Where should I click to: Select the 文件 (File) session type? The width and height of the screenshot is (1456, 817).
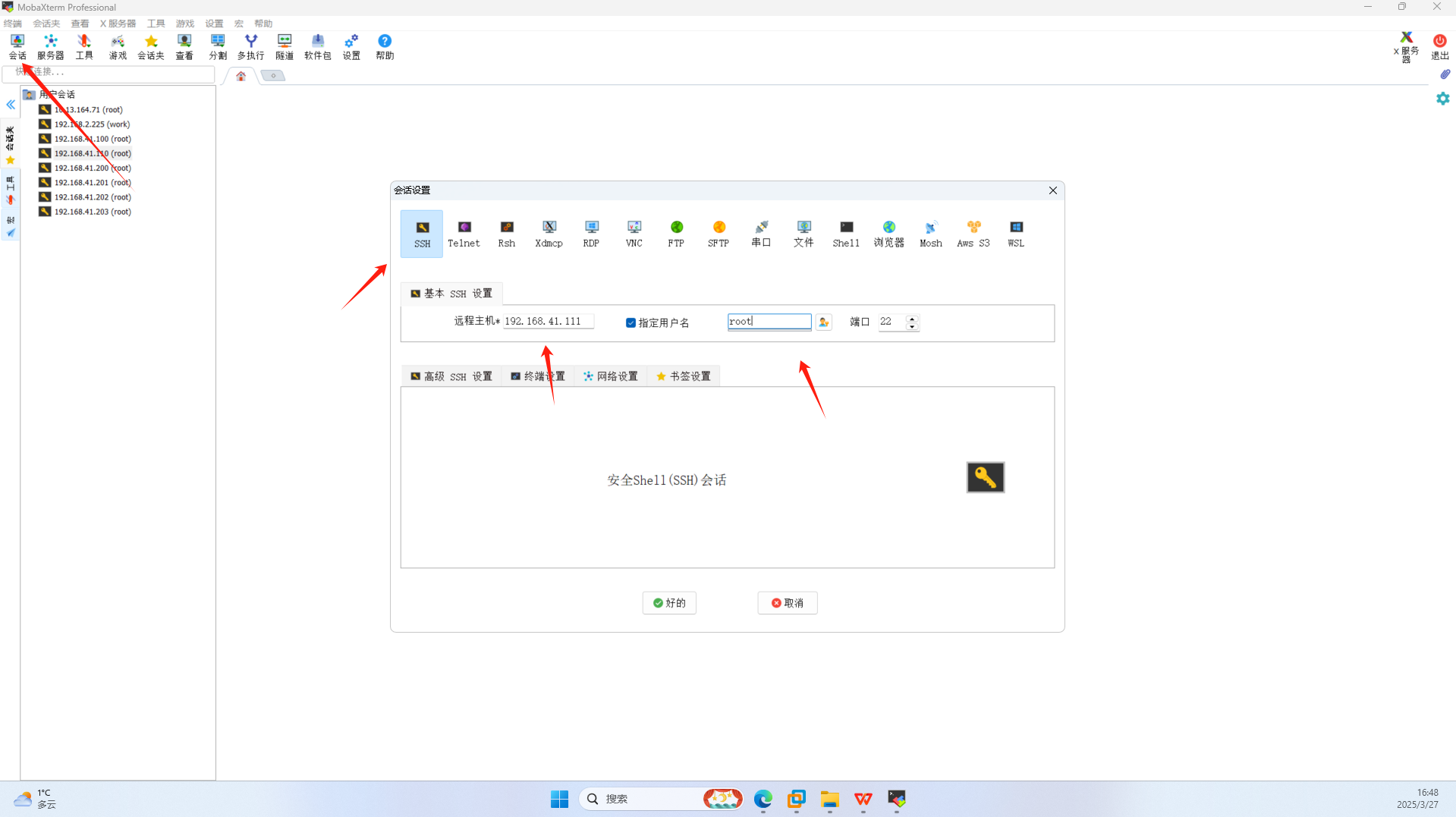[803, 234]
